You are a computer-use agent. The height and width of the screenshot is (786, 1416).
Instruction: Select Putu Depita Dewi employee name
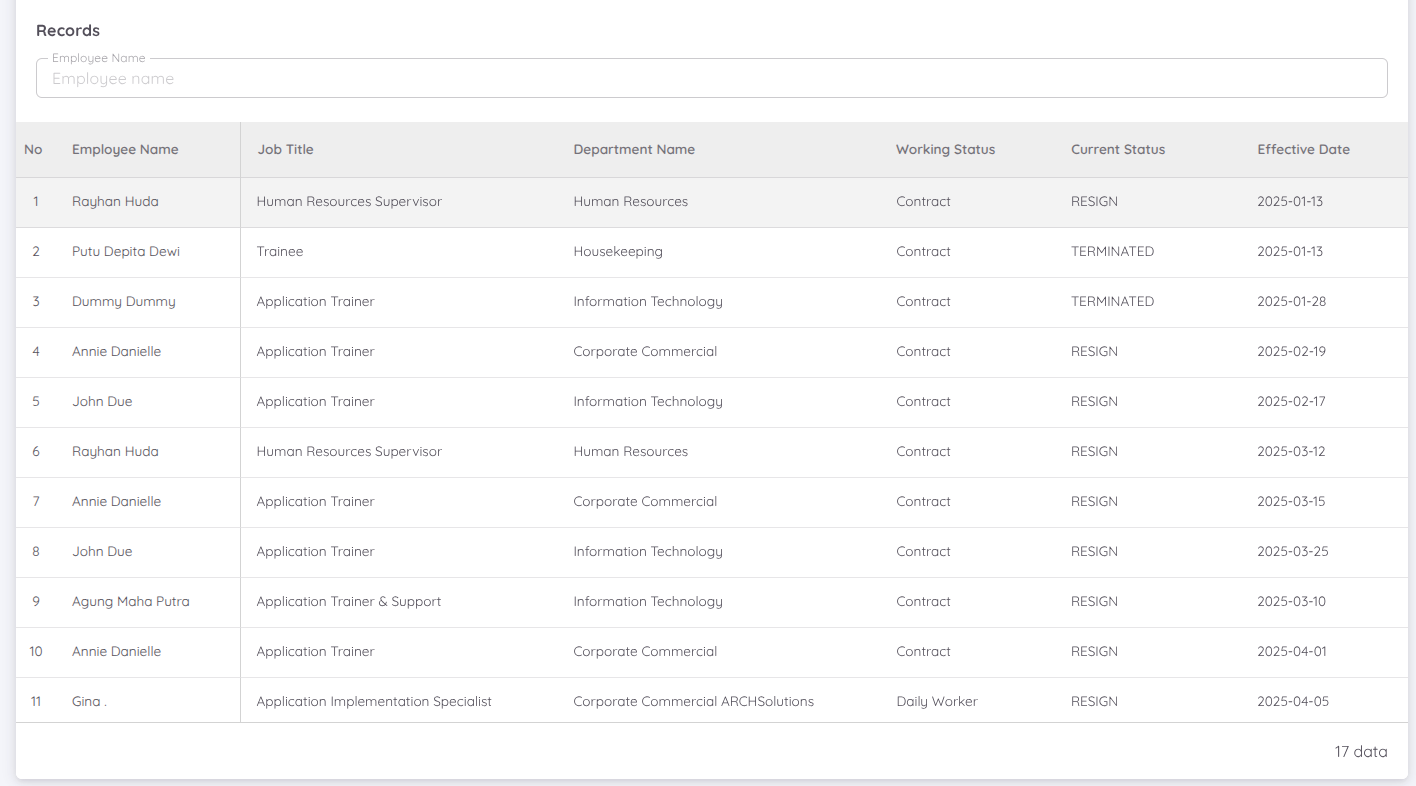click(125, 251)
